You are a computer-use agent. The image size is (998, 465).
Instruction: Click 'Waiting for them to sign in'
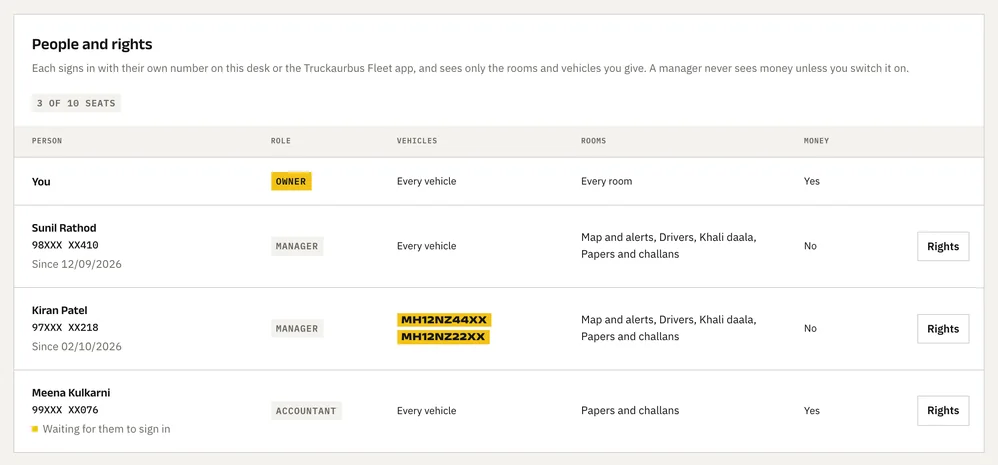pyautogui.click(x=106, y=429)
